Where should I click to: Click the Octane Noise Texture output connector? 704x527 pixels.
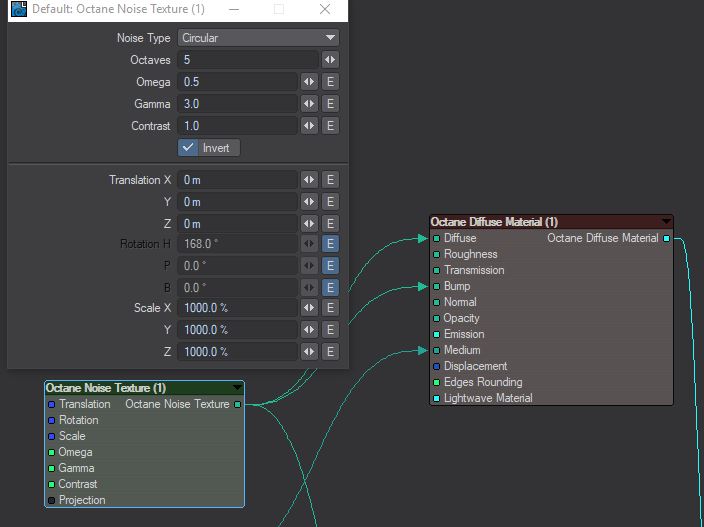click(x=238, y=404)
